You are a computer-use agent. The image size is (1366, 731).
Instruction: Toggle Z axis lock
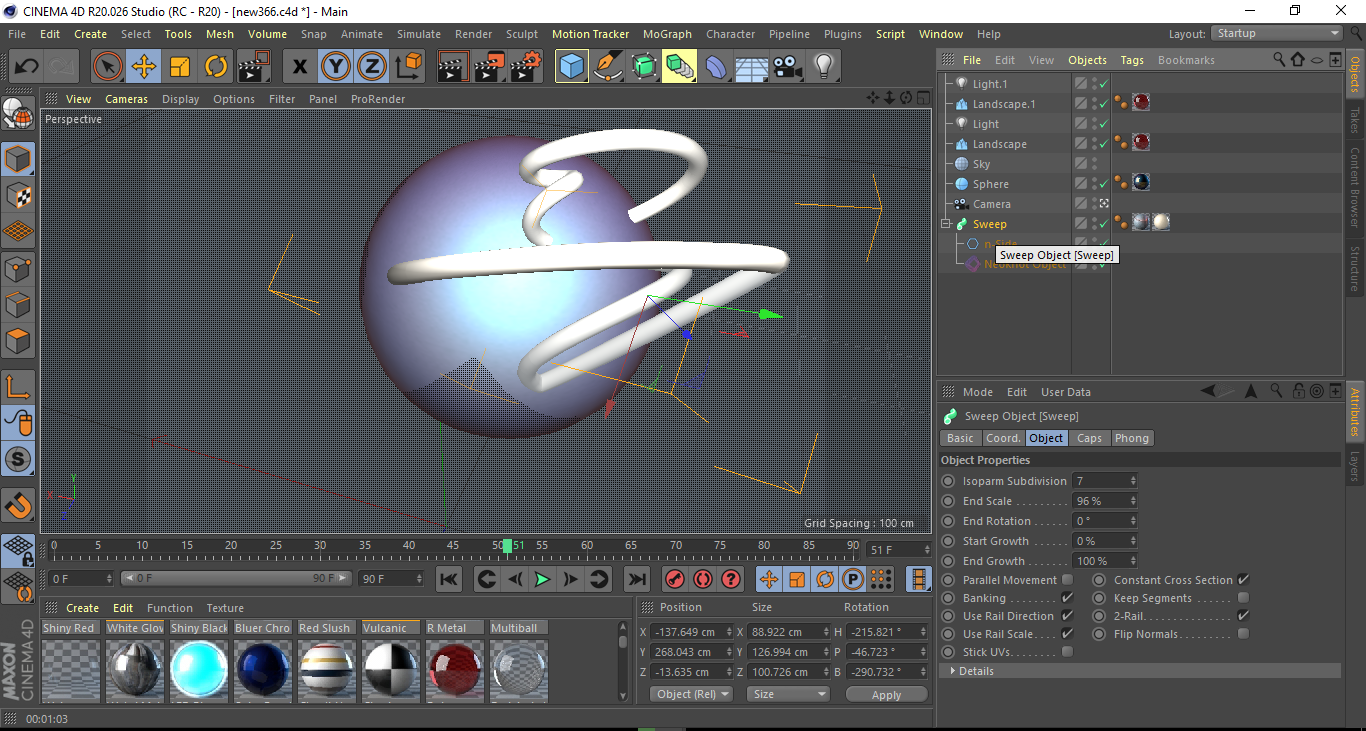372,67
